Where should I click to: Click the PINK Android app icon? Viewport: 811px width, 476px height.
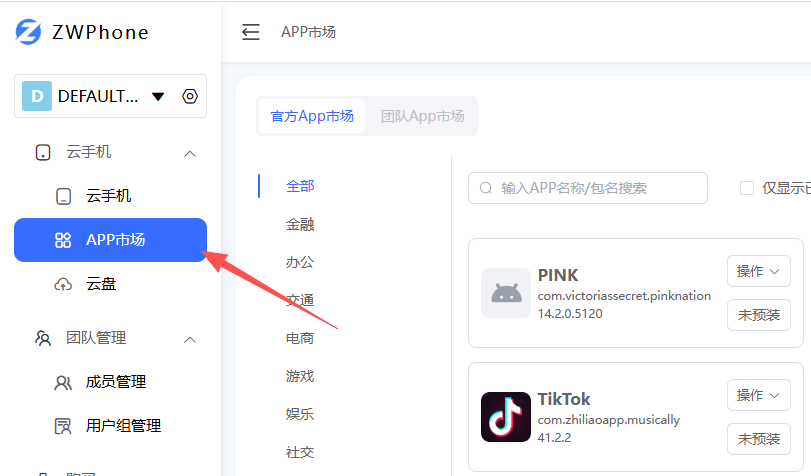pyautogui.click(x=506, y=293)
